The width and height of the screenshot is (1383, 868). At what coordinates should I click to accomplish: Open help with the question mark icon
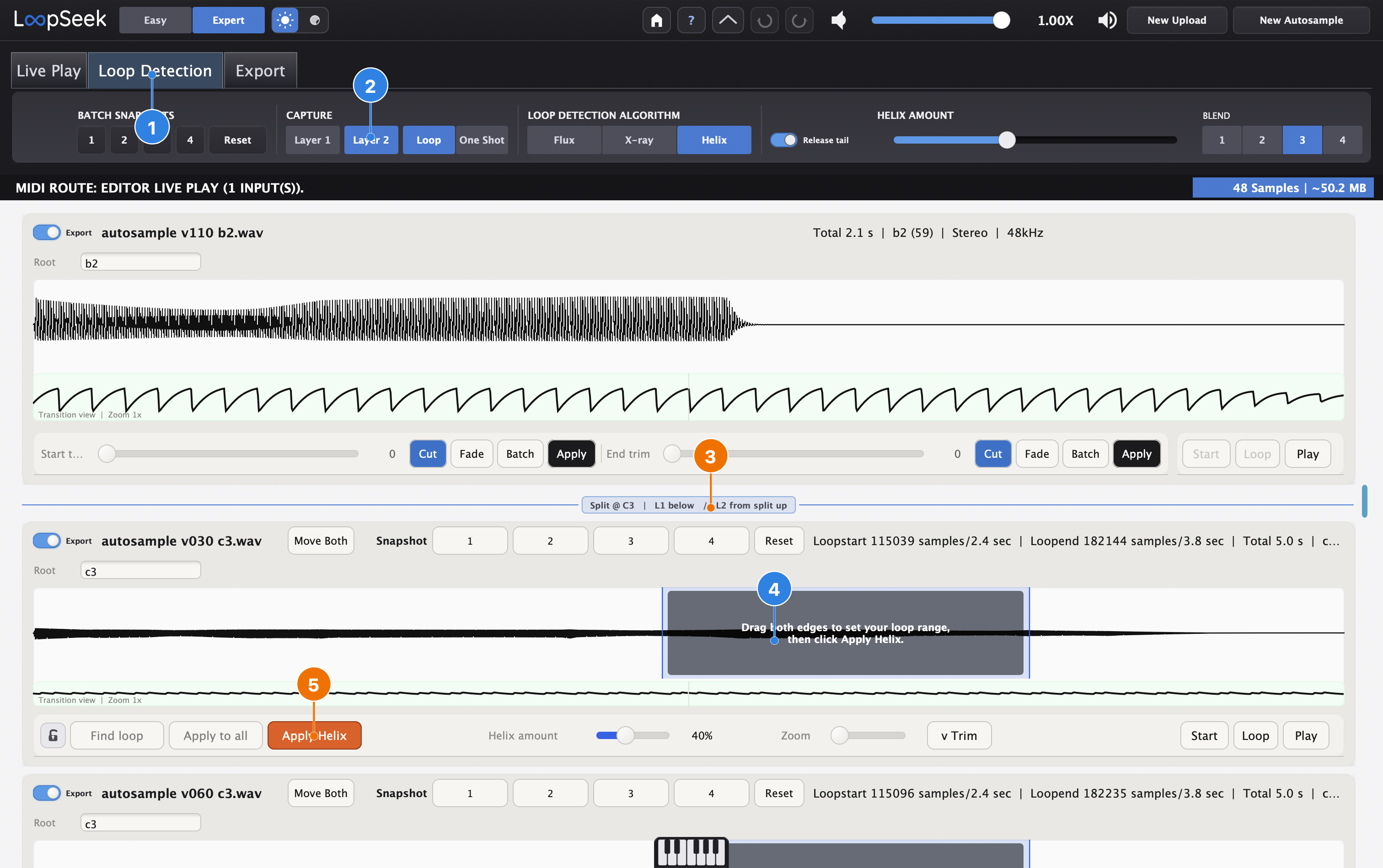[691, 20]
